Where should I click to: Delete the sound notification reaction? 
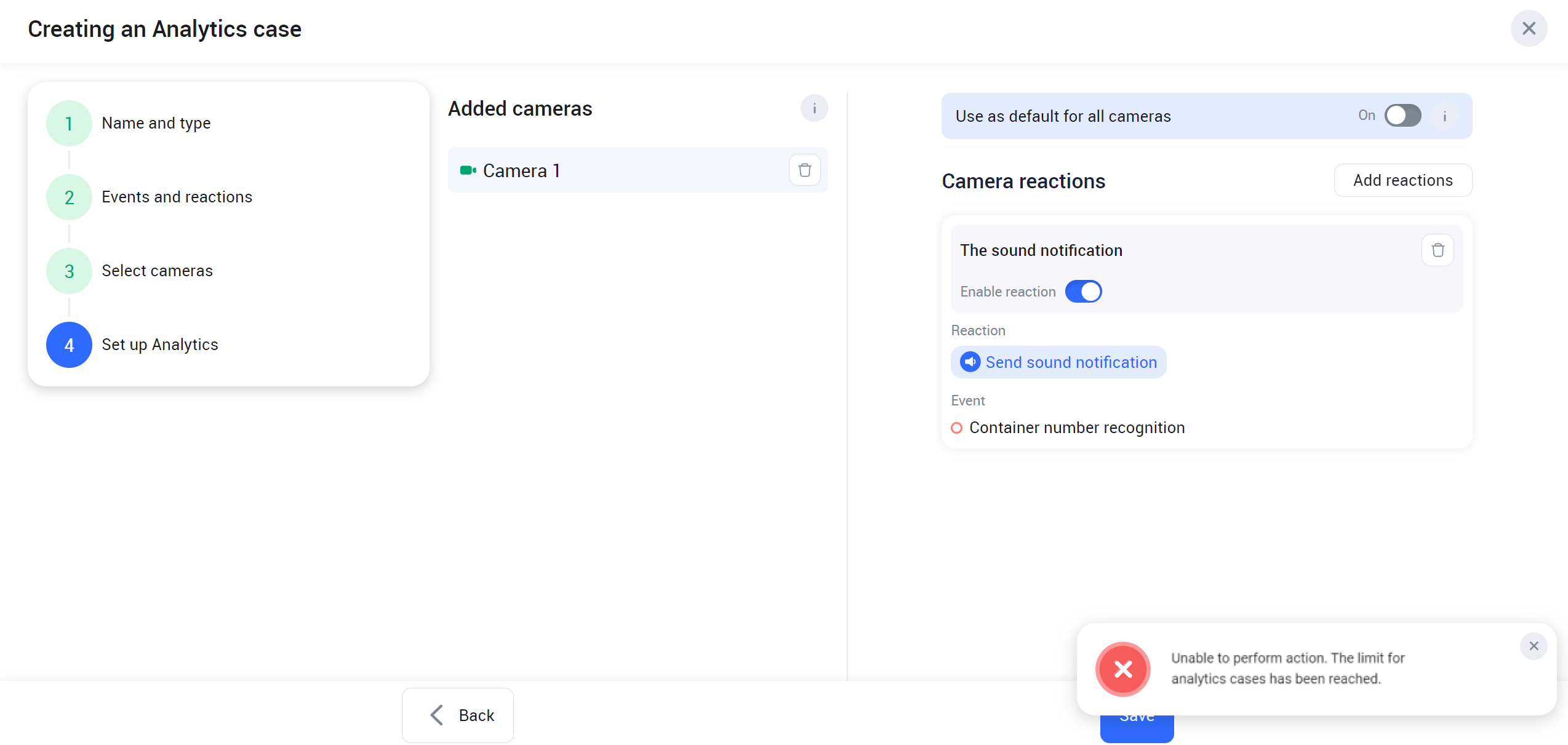pyautogui.click(x=1438, y=250)
